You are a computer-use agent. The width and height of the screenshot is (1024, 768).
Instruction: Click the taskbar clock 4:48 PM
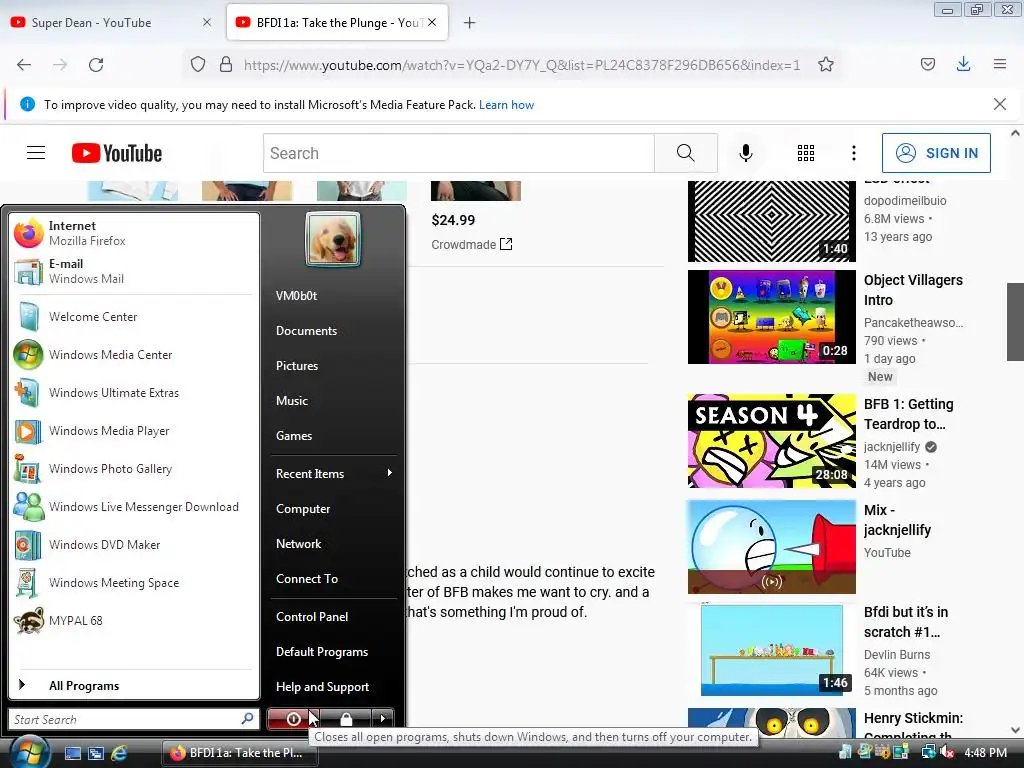point(985,753)
